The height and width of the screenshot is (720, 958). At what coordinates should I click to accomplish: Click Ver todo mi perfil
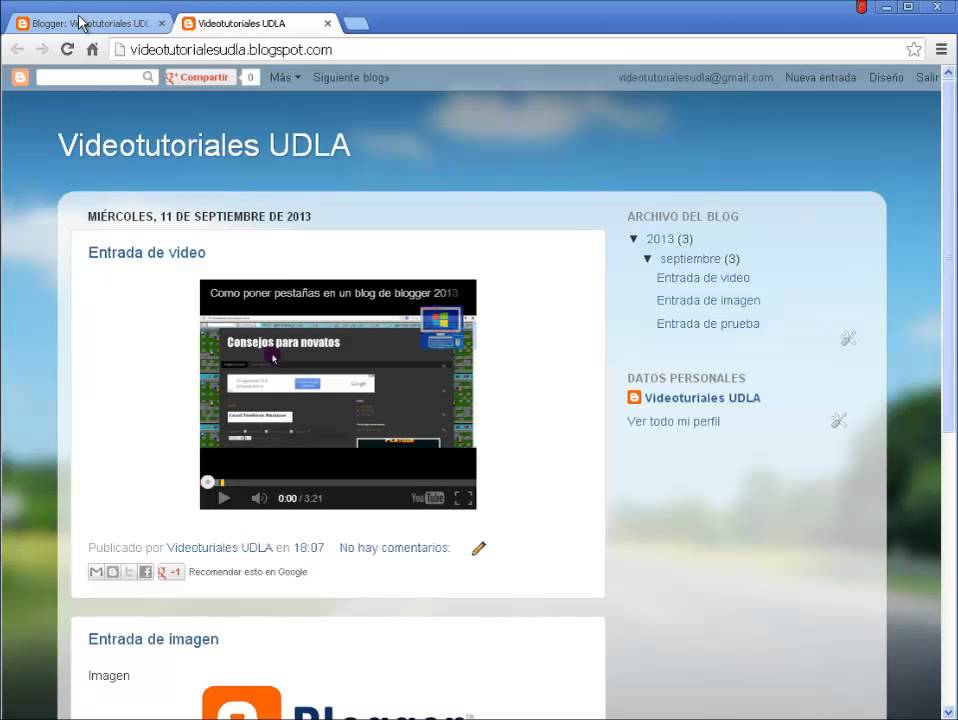click(673, 422)
